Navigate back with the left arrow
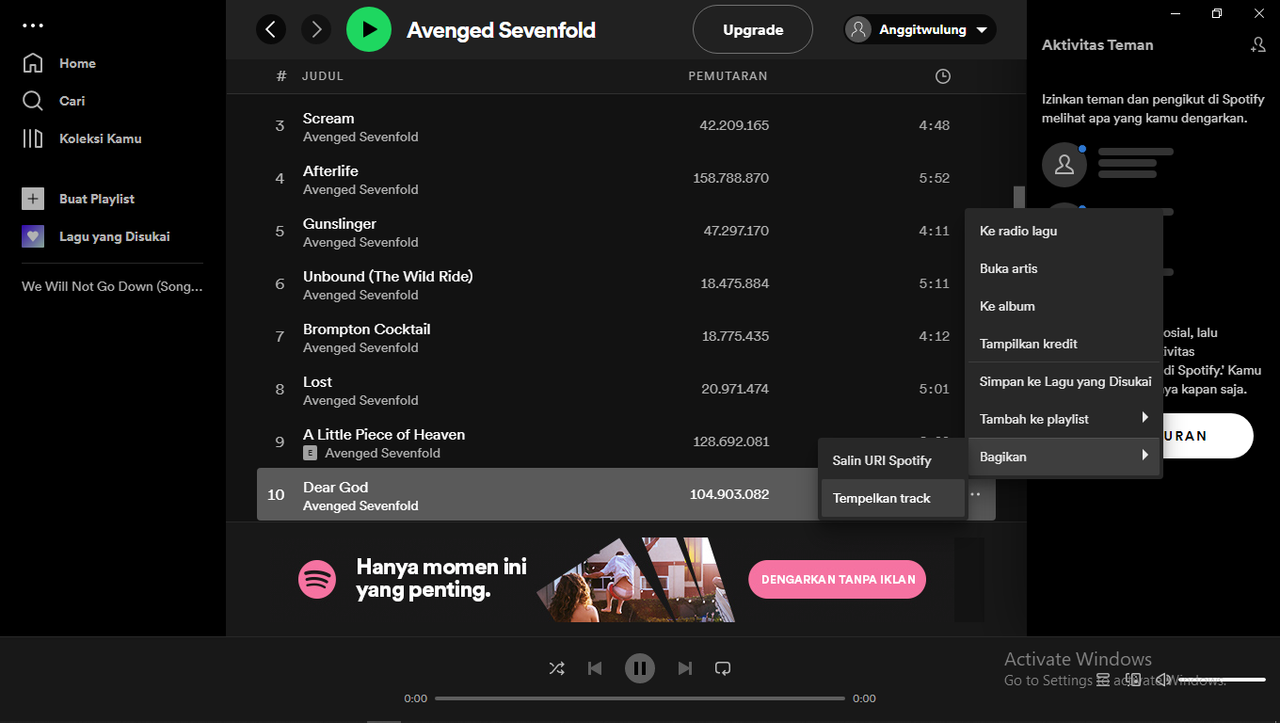 271,29
